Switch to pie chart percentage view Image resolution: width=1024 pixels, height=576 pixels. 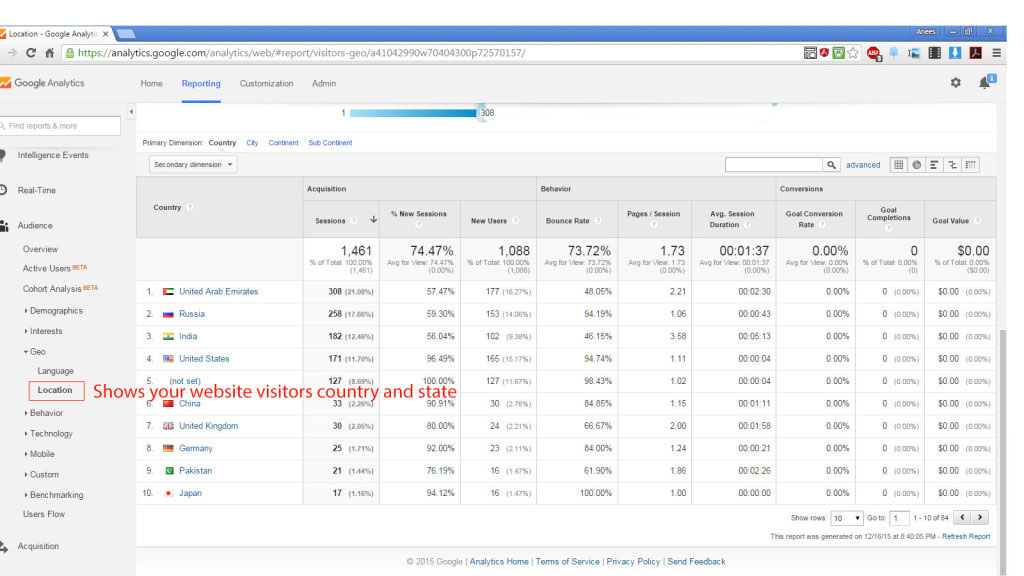[917, 165]
